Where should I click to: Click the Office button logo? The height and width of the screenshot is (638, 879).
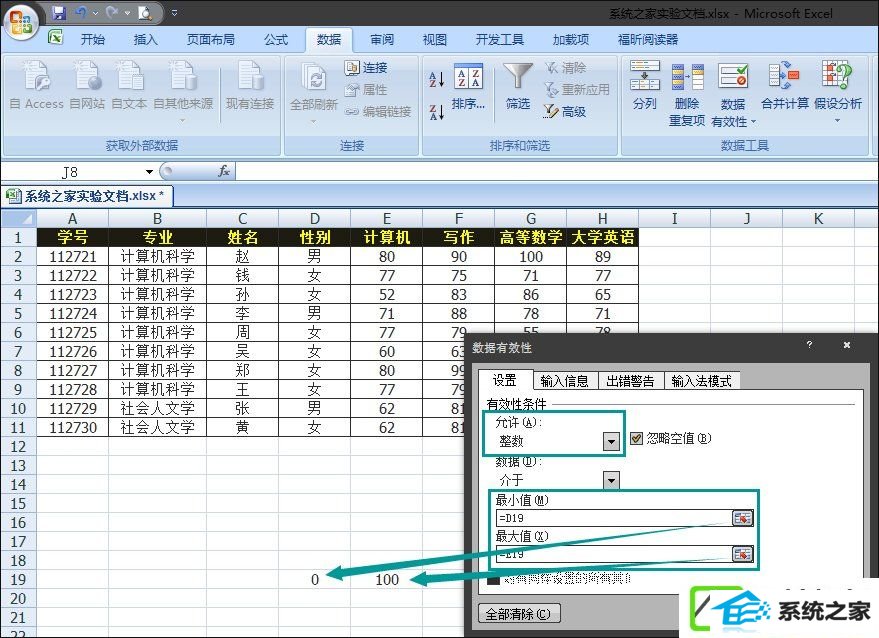pos(21,24)
